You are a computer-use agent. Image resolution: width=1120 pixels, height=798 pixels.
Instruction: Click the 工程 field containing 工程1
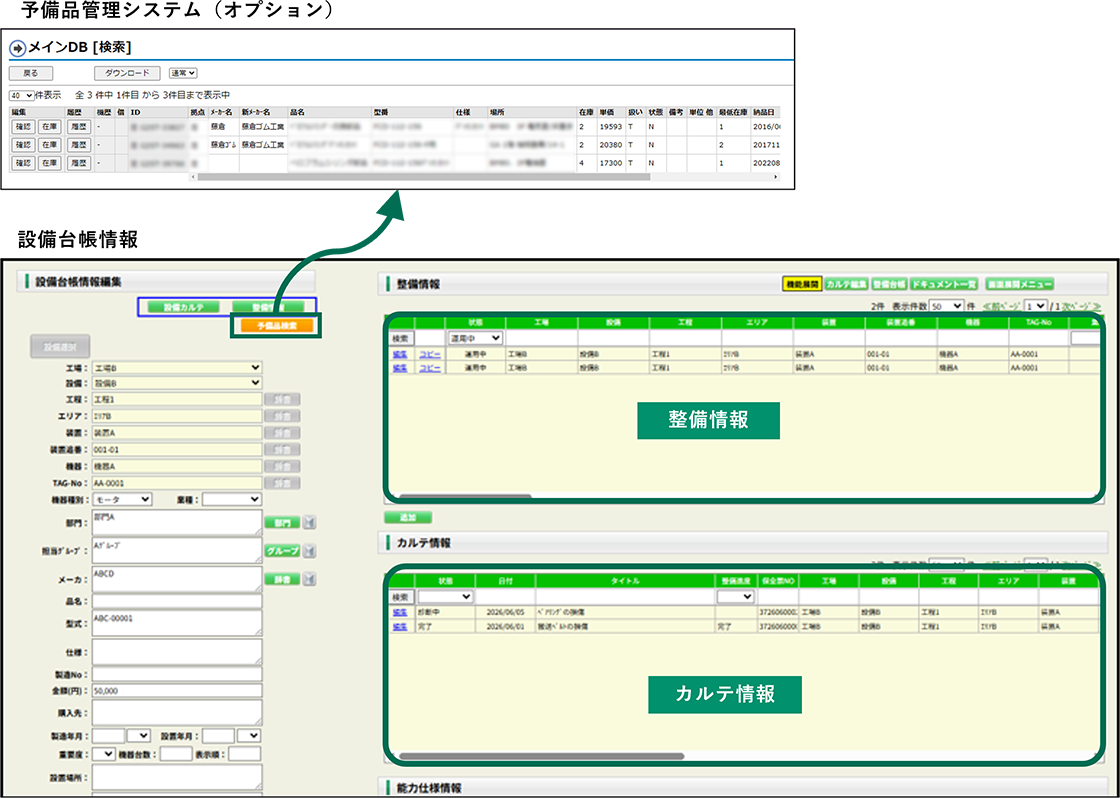point(176,399)
